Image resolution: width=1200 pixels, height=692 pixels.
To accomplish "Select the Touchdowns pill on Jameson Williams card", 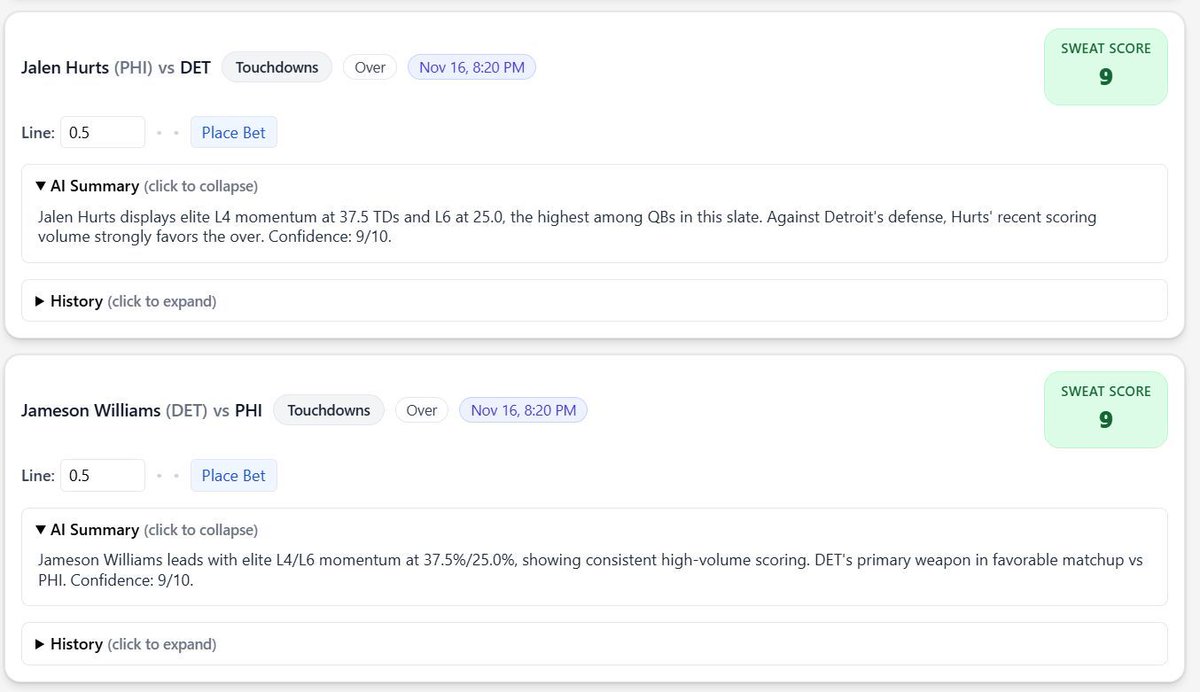I will [x=328, y=409].
